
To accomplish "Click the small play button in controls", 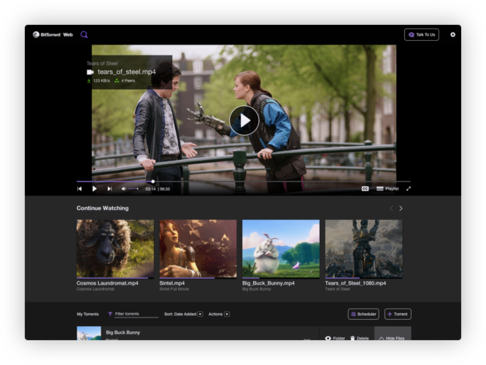I will click(x=94, y=189).
